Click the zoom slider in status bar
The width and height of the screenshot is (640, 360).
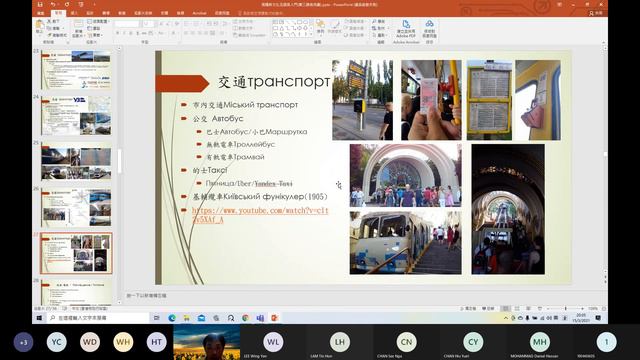coord(565,309)
